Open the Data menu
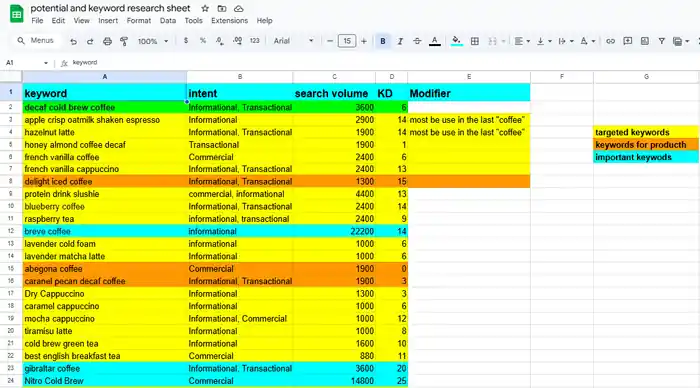700x388 pixels. click(x=168, y=21)
